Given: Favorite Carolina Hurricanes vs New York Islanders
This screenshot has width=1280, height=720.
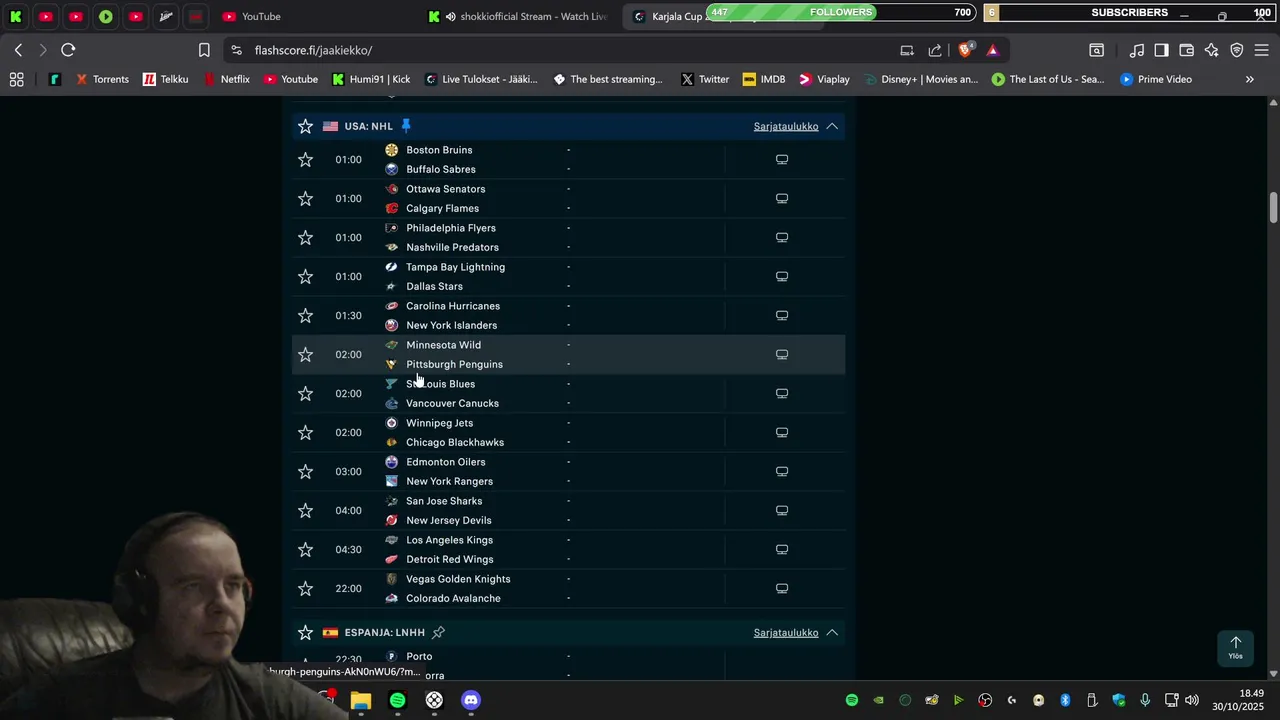Looking at the screenshot, I should pyautogui.click(x=306, y=316).
